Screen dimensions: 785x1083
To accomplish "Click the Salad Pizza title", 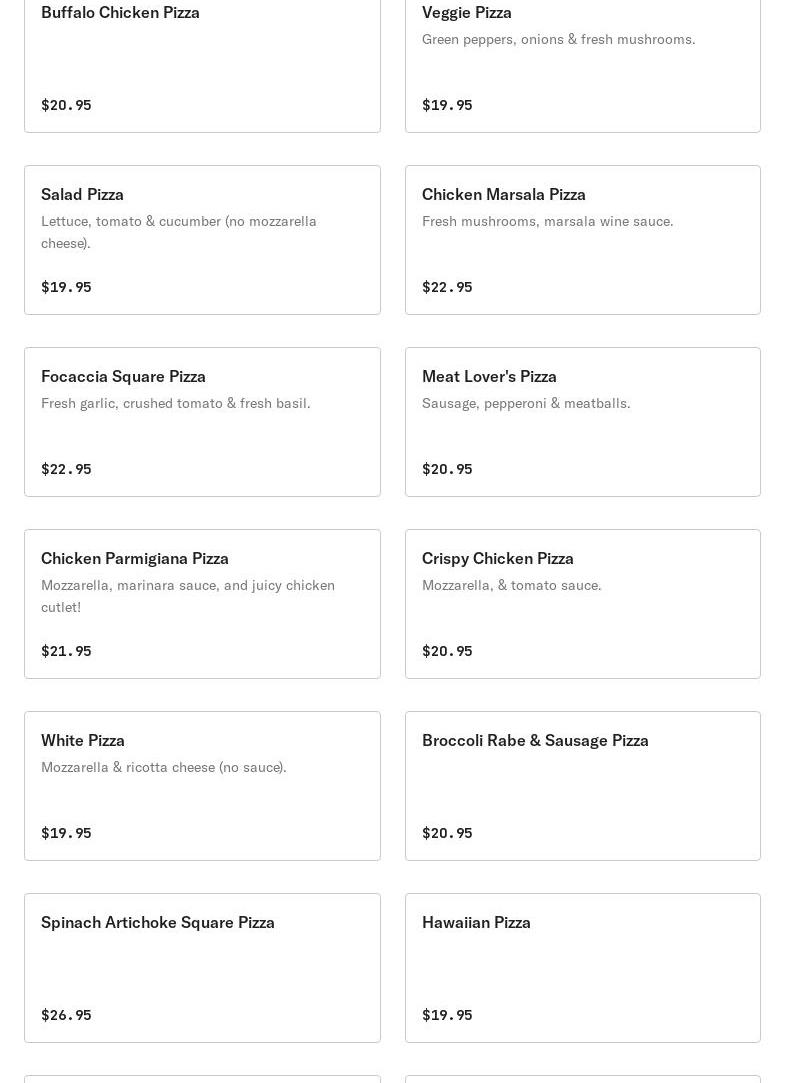I will click(x=82, y=194).
